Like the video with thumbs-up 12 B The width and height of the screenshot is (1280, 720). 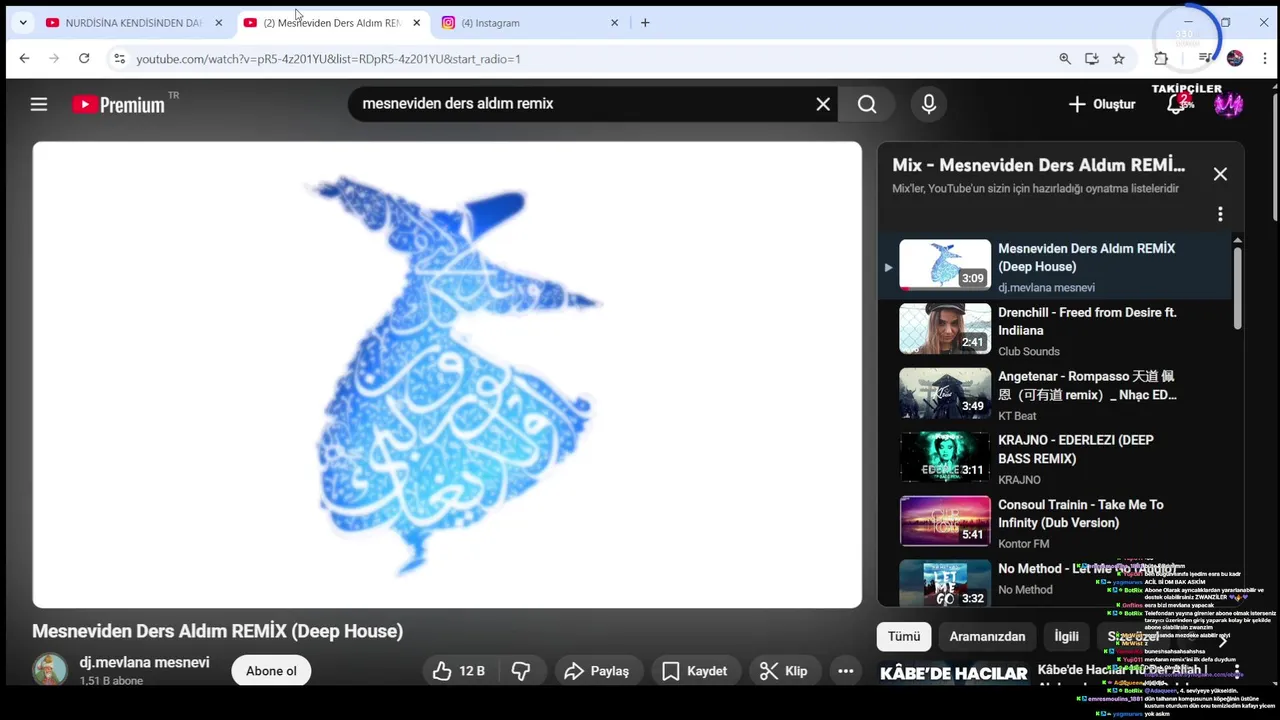click(459, 671)
